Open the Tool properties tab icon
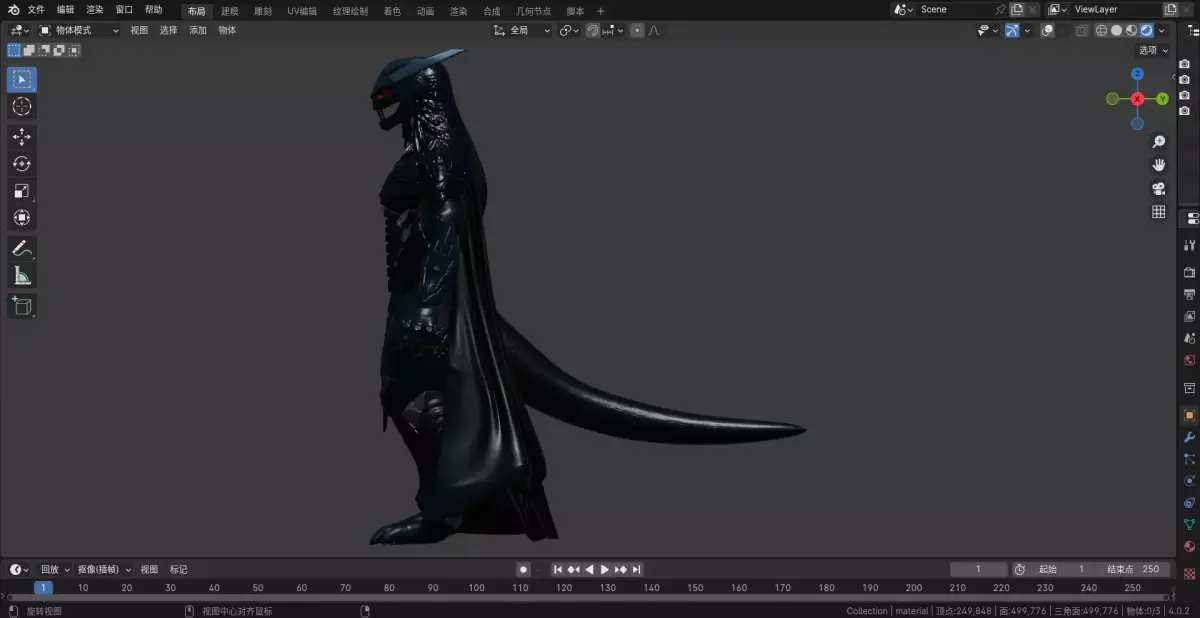The height and width of the screenshot is (618, 1200). 1189,245
